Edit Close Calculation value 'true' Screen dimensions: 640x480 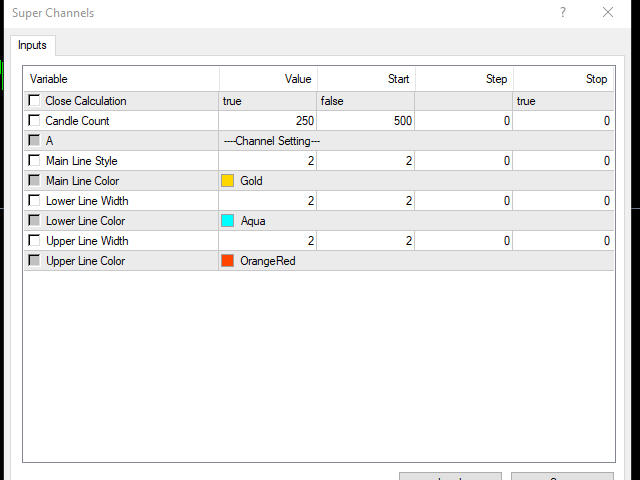(x=268, y=101)
